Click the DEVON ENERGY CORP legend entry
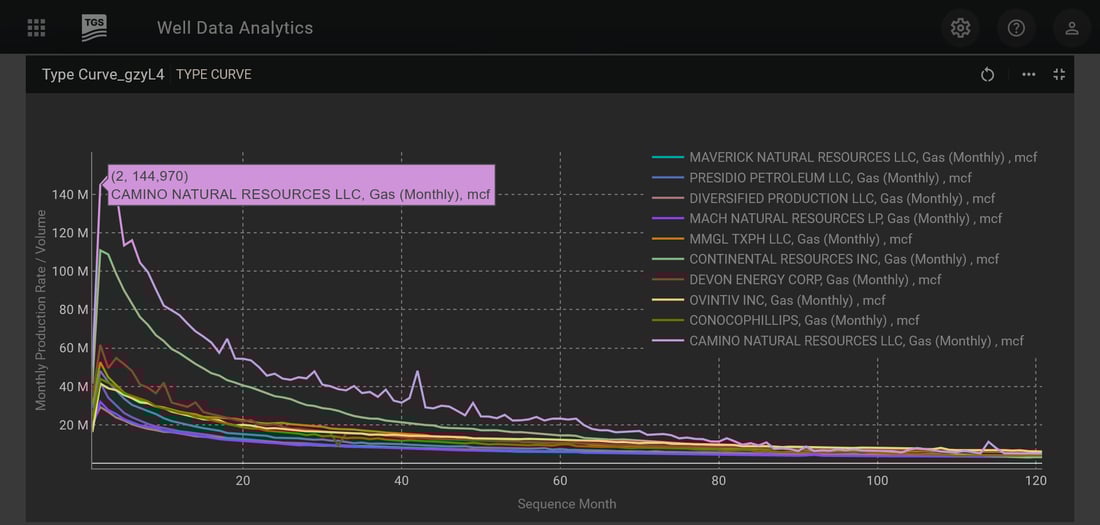Image resolution: width=1100 pixels, height=525 pixels. coord(815,280)
